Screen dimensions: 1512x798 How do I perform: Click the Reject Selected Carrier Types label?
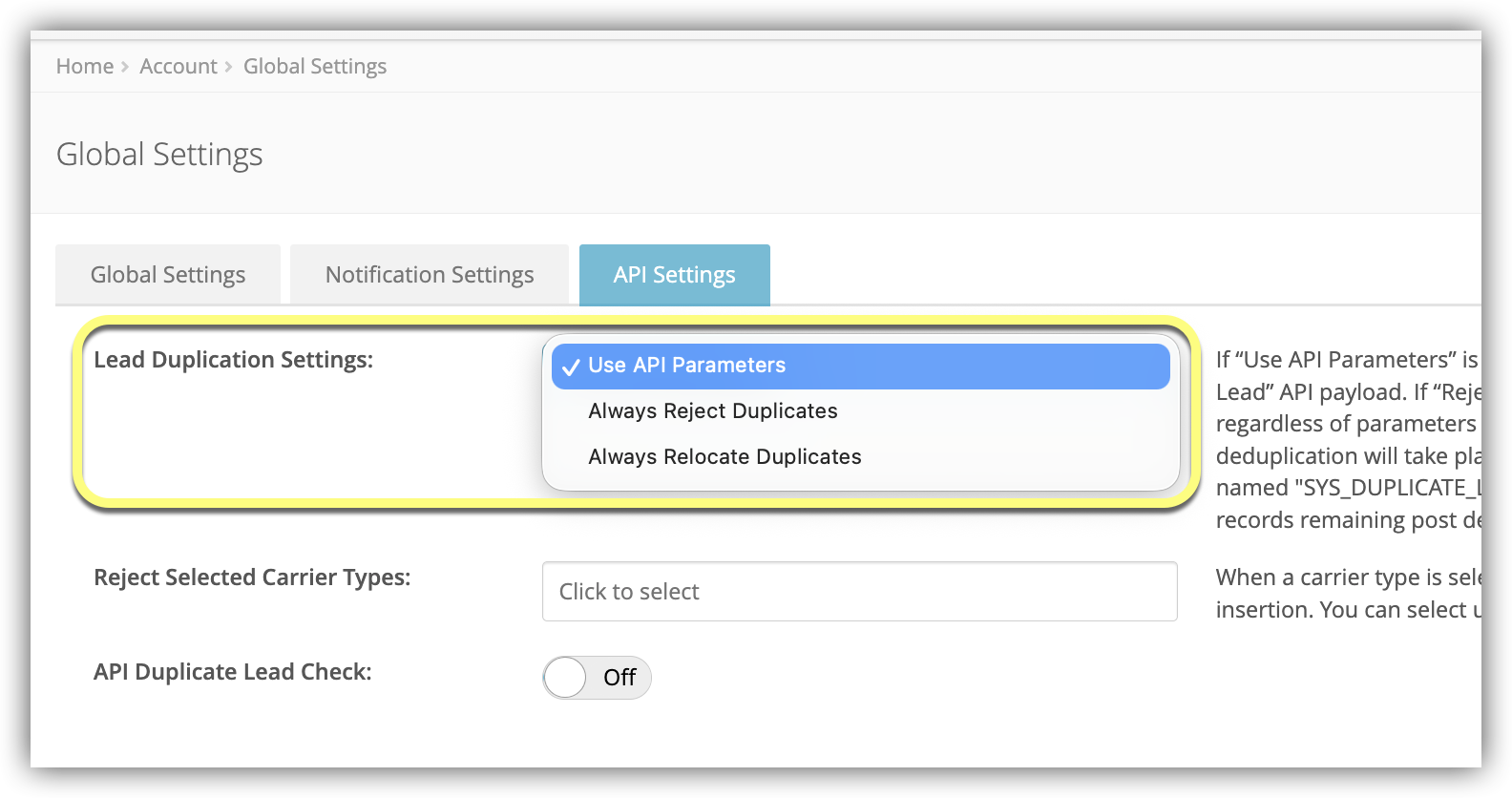pos(252,577)
